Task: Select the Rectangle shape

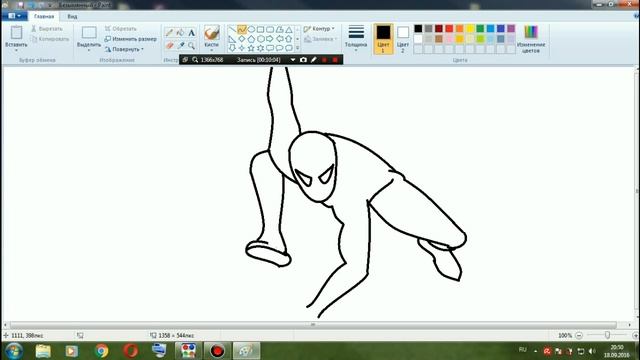Action: coord(260,30)
